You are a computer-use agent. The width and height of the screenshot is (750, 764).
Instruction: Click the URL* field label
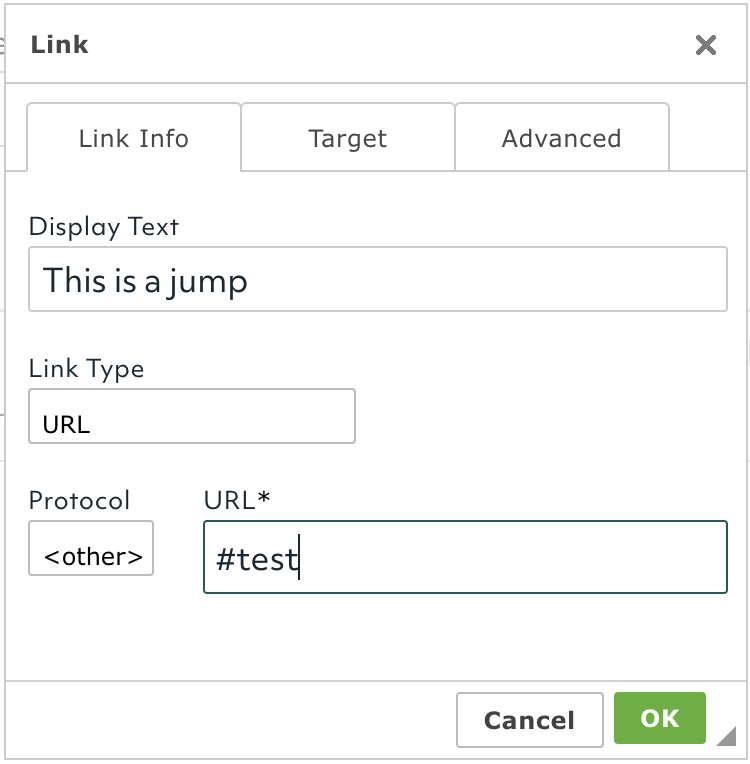click(x=231, y=500)
